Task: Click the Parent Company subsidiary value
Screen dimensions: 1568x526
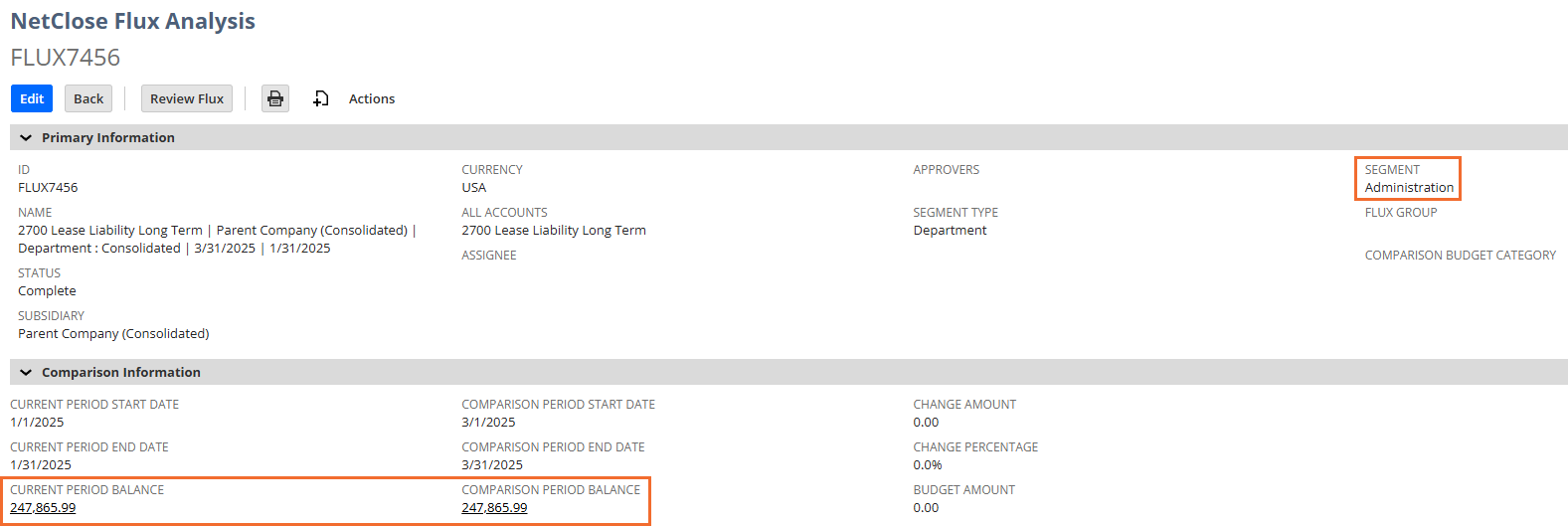Action: tap(113, 334)
